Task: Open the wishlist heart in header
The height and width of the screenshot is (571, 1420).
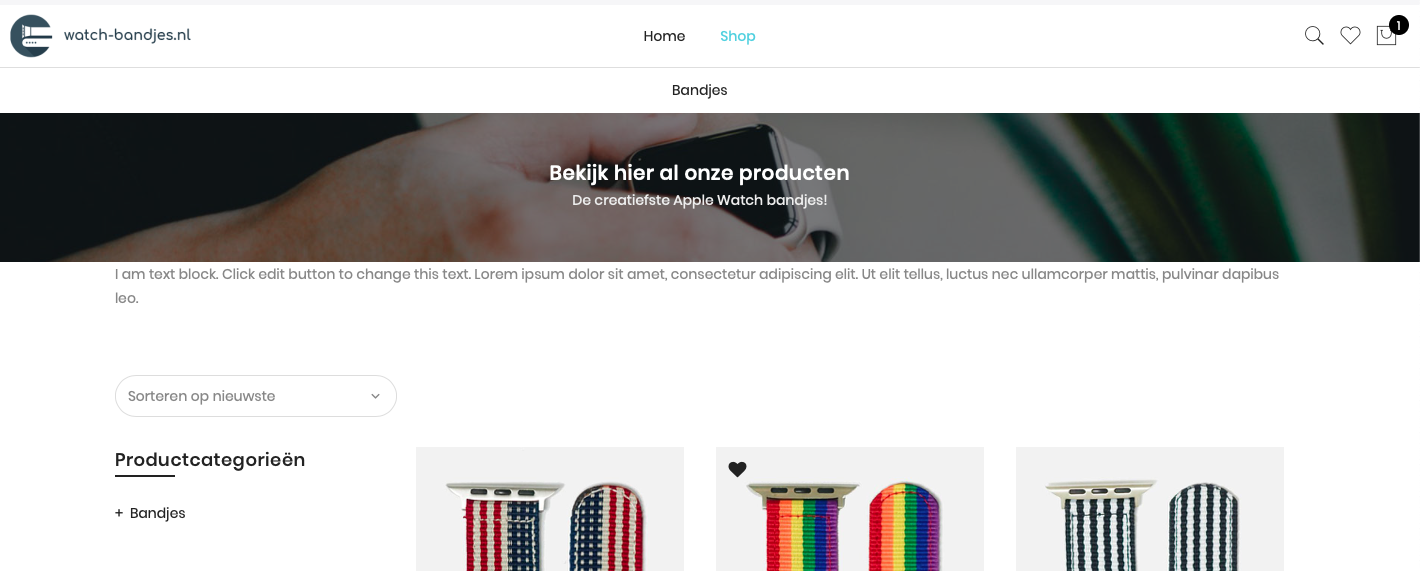Action: (1350, 36)
